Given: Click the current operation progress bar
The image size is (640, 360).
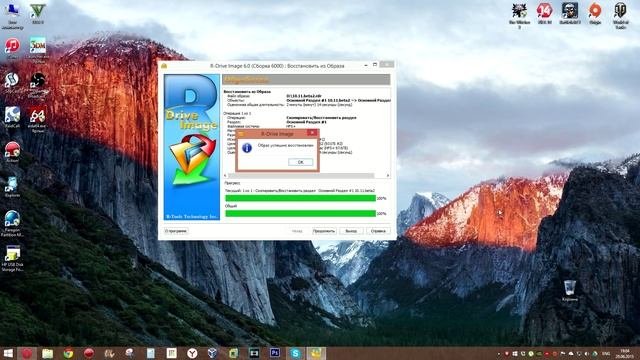Looking at the screenshot, I should 300,198.
